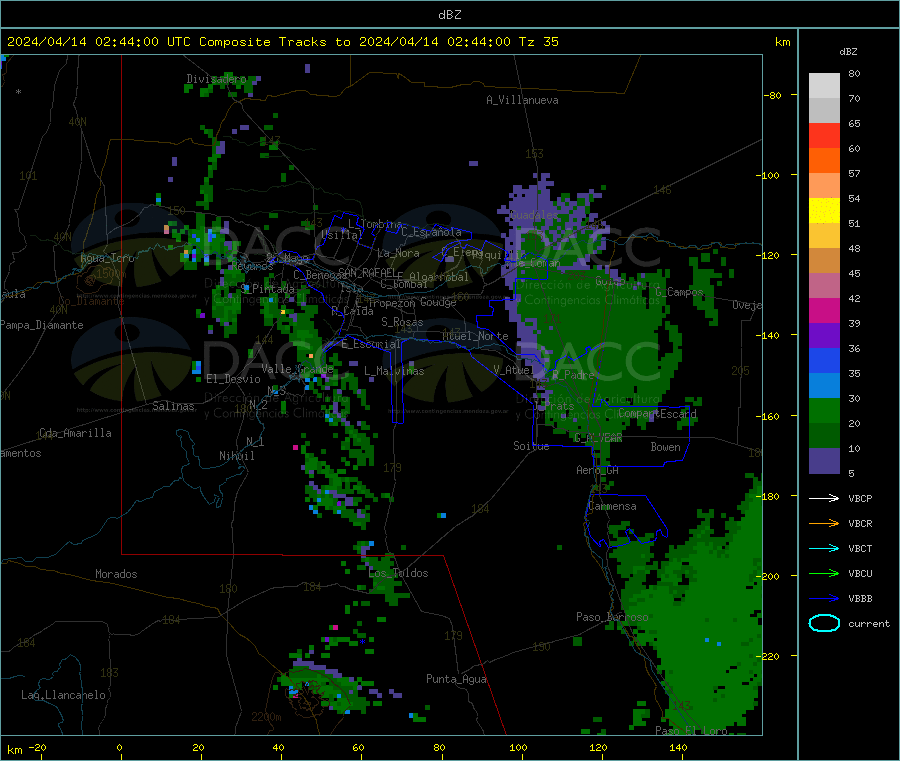Select the light gray 70-80 dBZ swatch
900x761 pixels.
[824, 86]
